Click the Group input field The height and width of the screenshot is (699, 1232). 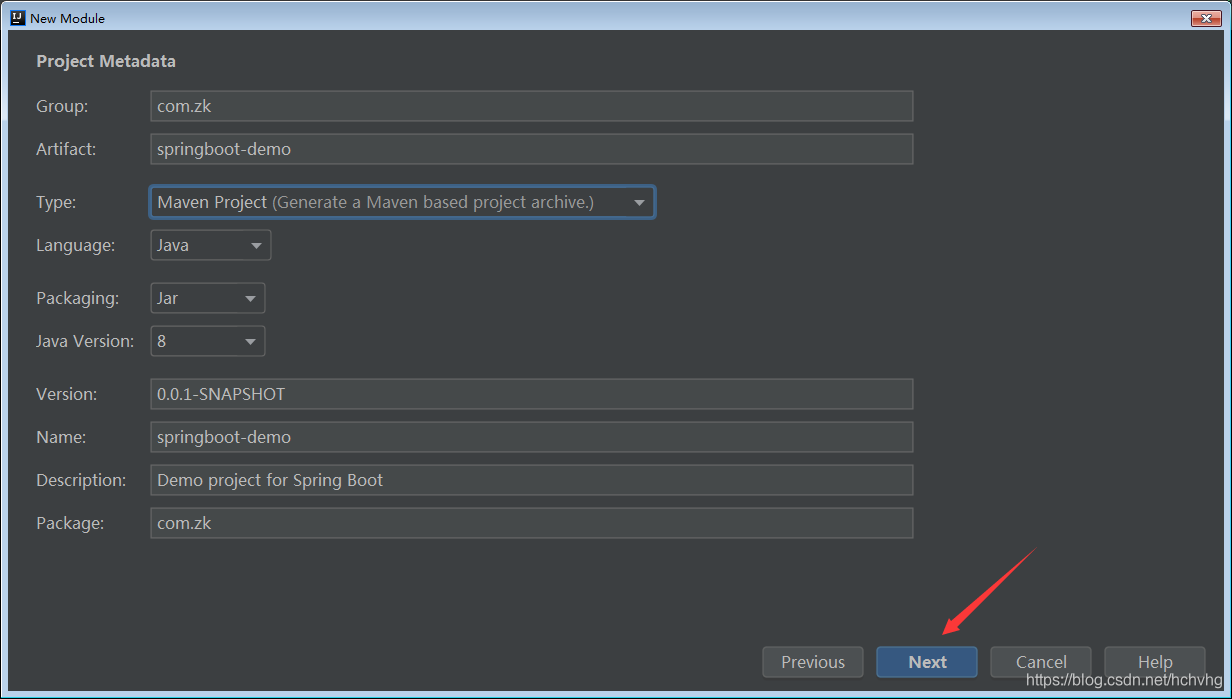[x=531, y=106]
